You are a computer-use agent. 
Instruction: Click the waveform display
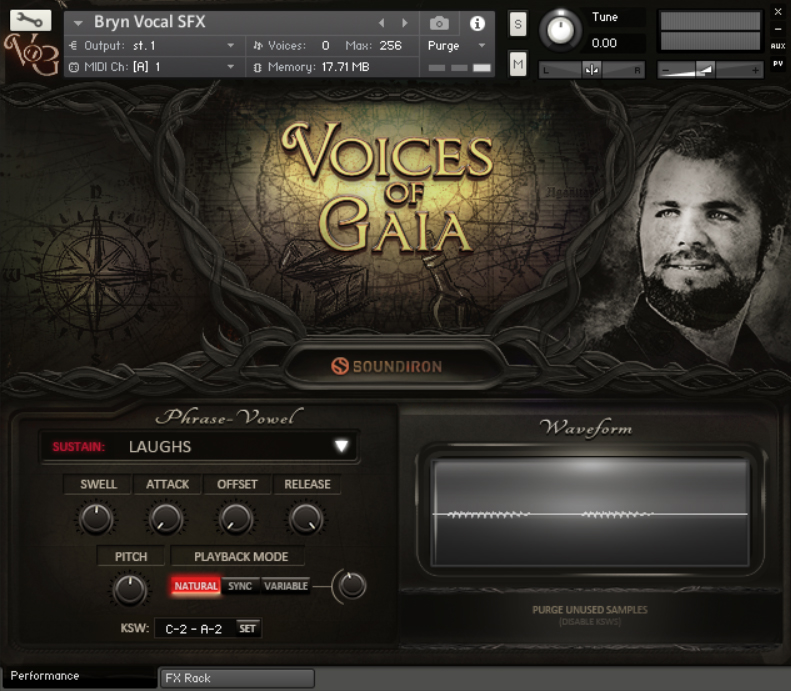tap(591, 512)
